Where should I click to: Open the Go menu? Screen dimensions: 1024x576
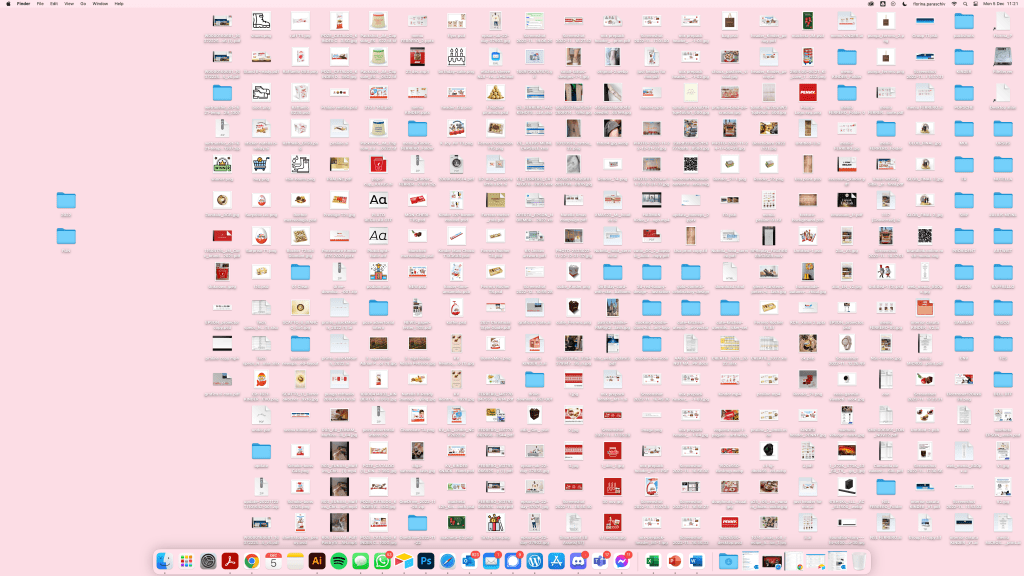pos(82,4)
